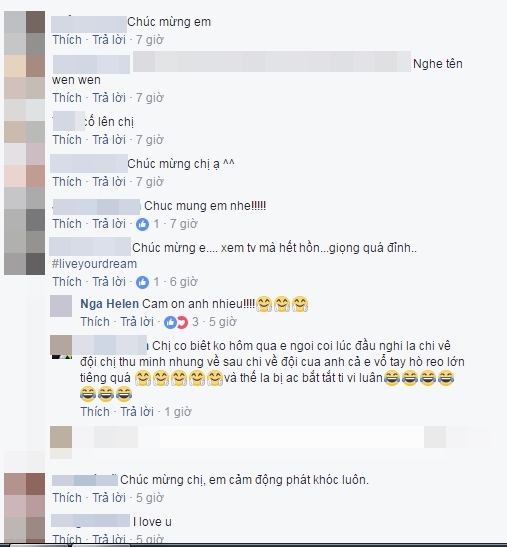Click the #liveyourdream hashtag
The image size is (507, 547).
[94, 264]
